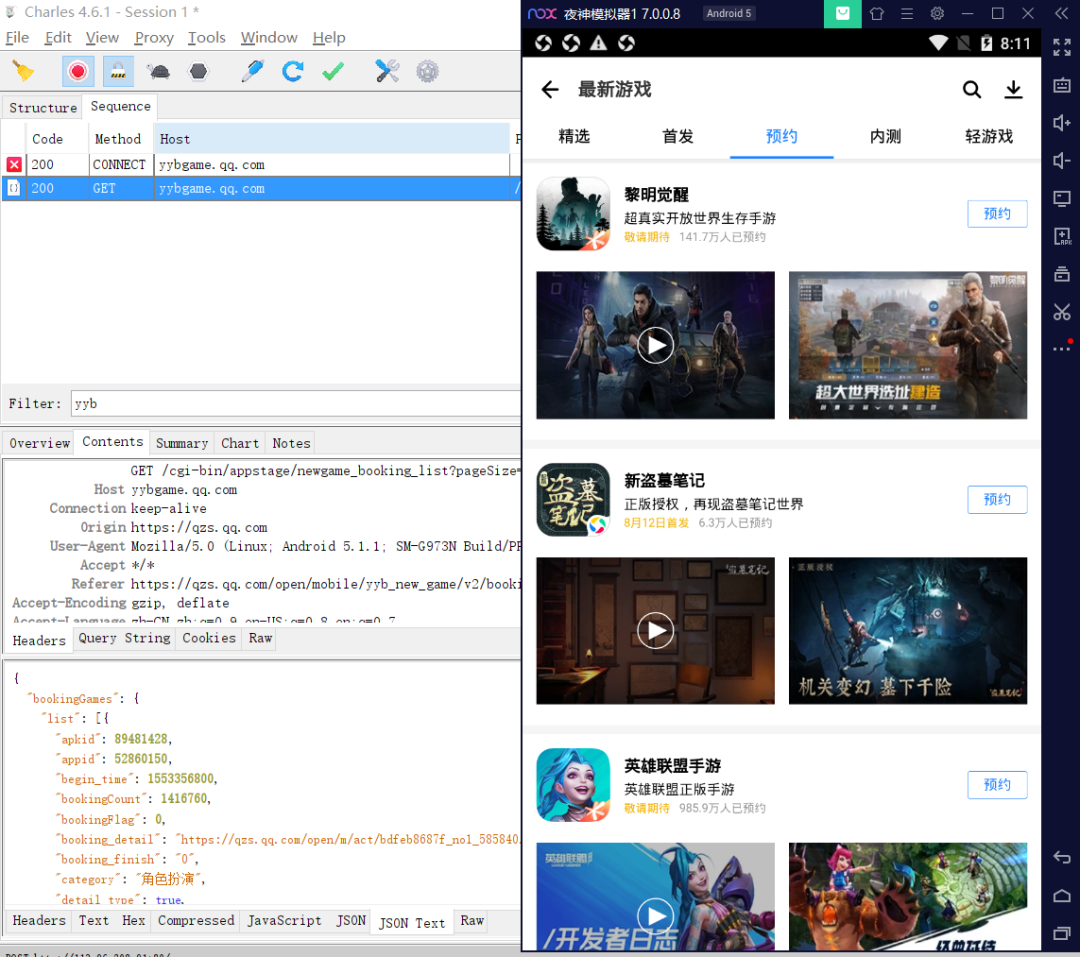Open the Tools wrench icon in Charles toolbar
The height and width of the screenshot is (957, 1080).
point(387,71)
